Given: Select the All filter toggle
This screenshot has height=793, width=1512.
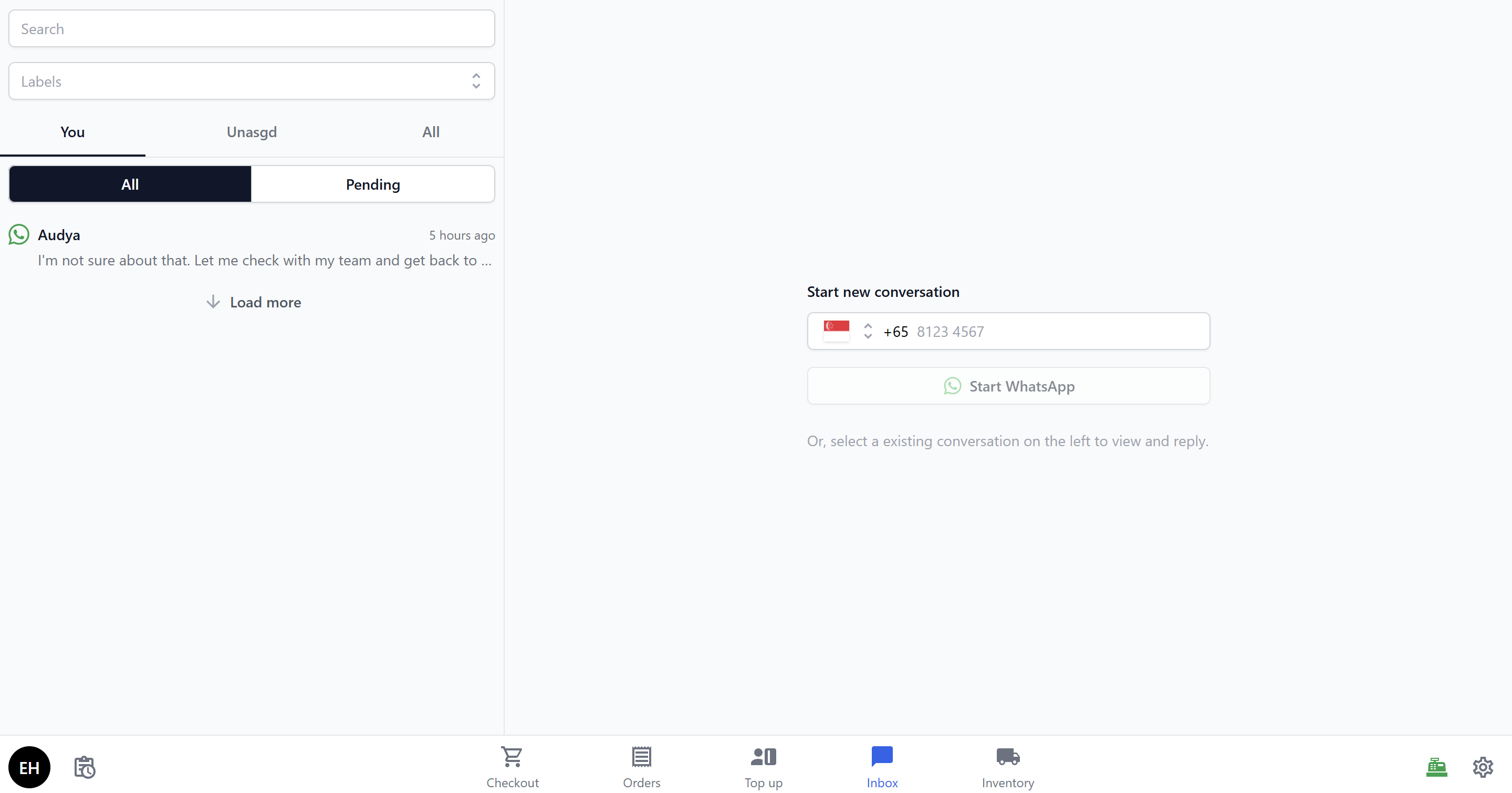Looking at the screenshot, I should click(130, 184).
